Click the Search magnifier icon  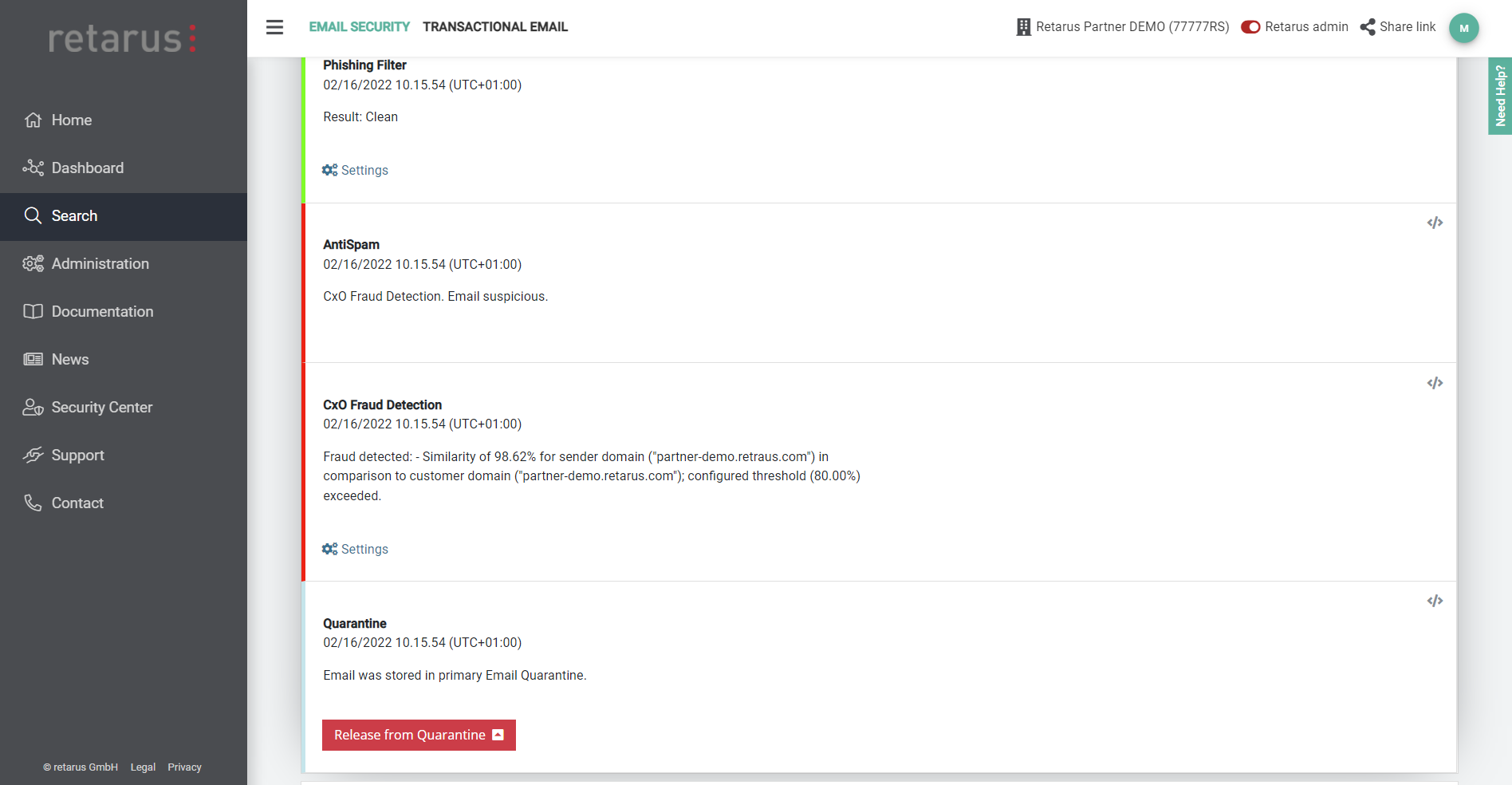[33, 215]
